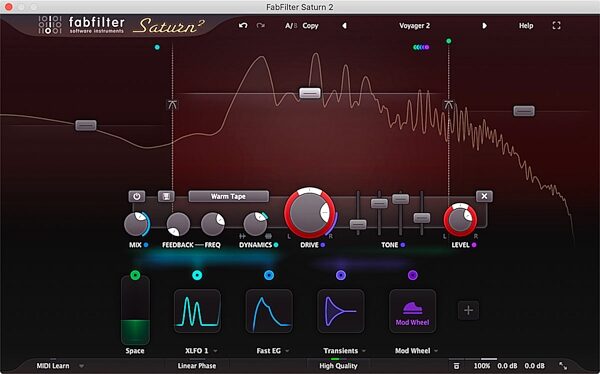Click the Transients purple source button
Screen dimensions: 600x374
pos(341,275)
